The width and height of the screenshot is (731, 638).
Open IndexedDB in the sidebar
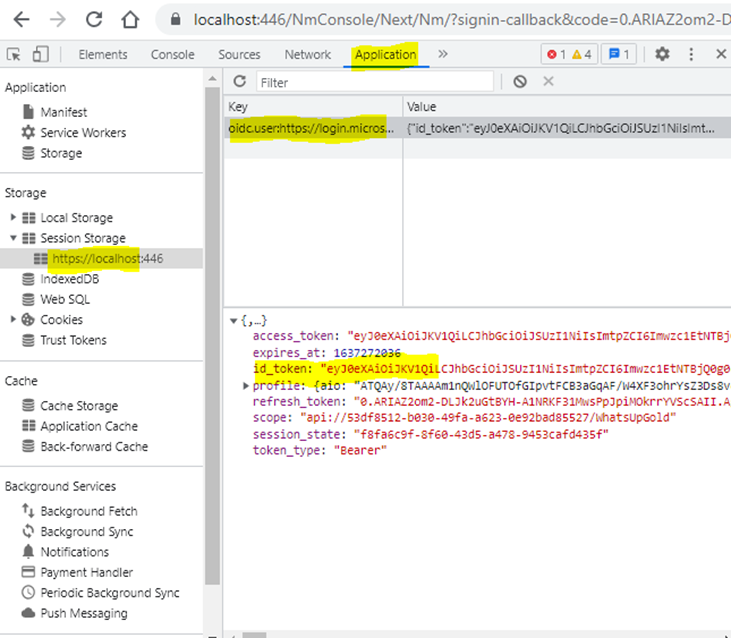(x=69, y=279)
